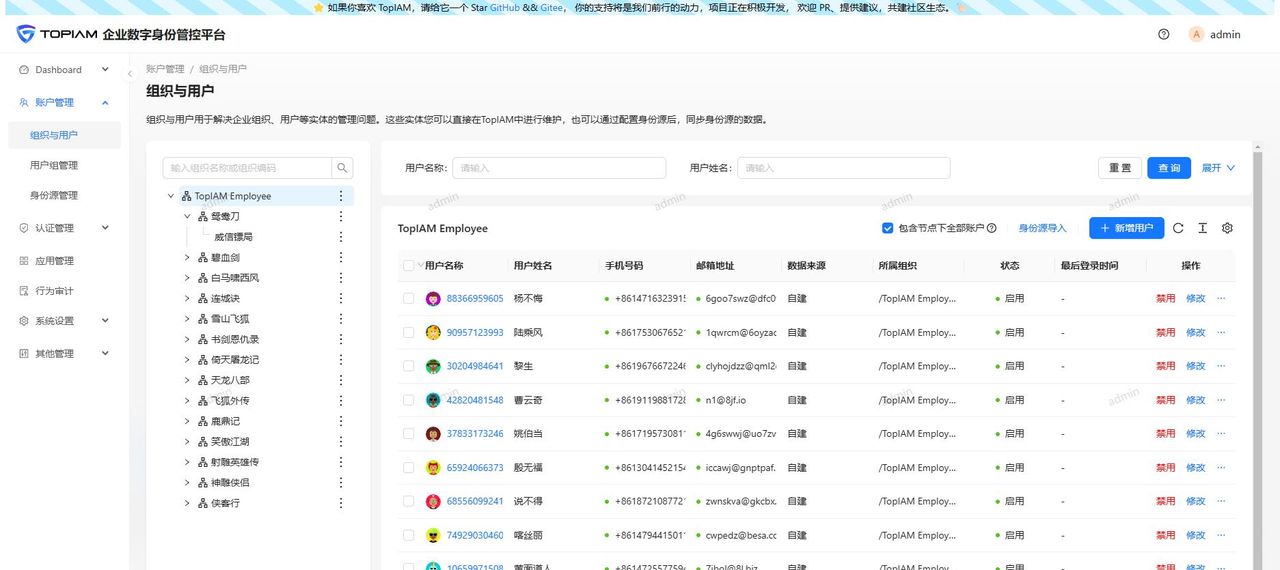Click the organization search magnifier icon
Image resolution: width=1280 pixels, height=570 pixels.
pyautogui.click(x=343, y=168)
